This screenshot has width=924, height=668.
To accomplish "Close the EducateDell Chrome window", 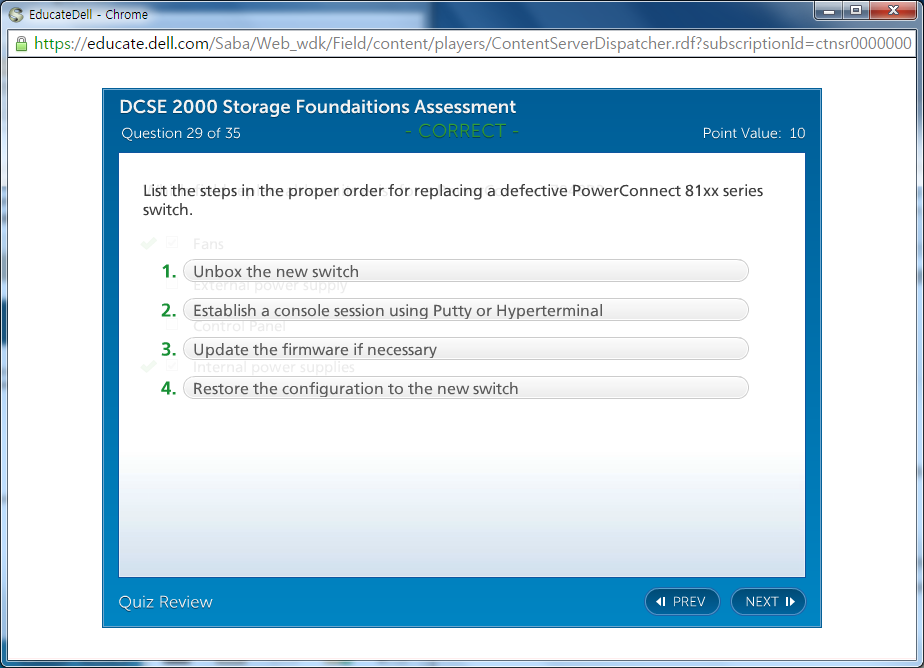I will [x=892, y=11].
